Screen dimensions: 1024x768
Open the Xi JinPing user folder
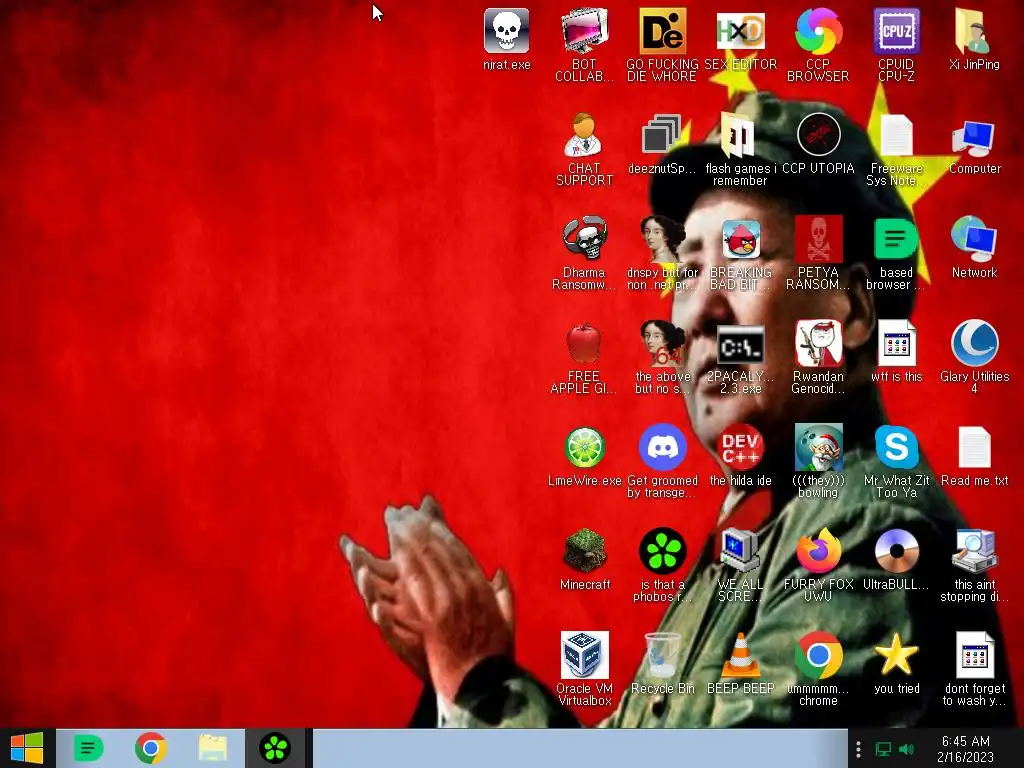point(974,31)
